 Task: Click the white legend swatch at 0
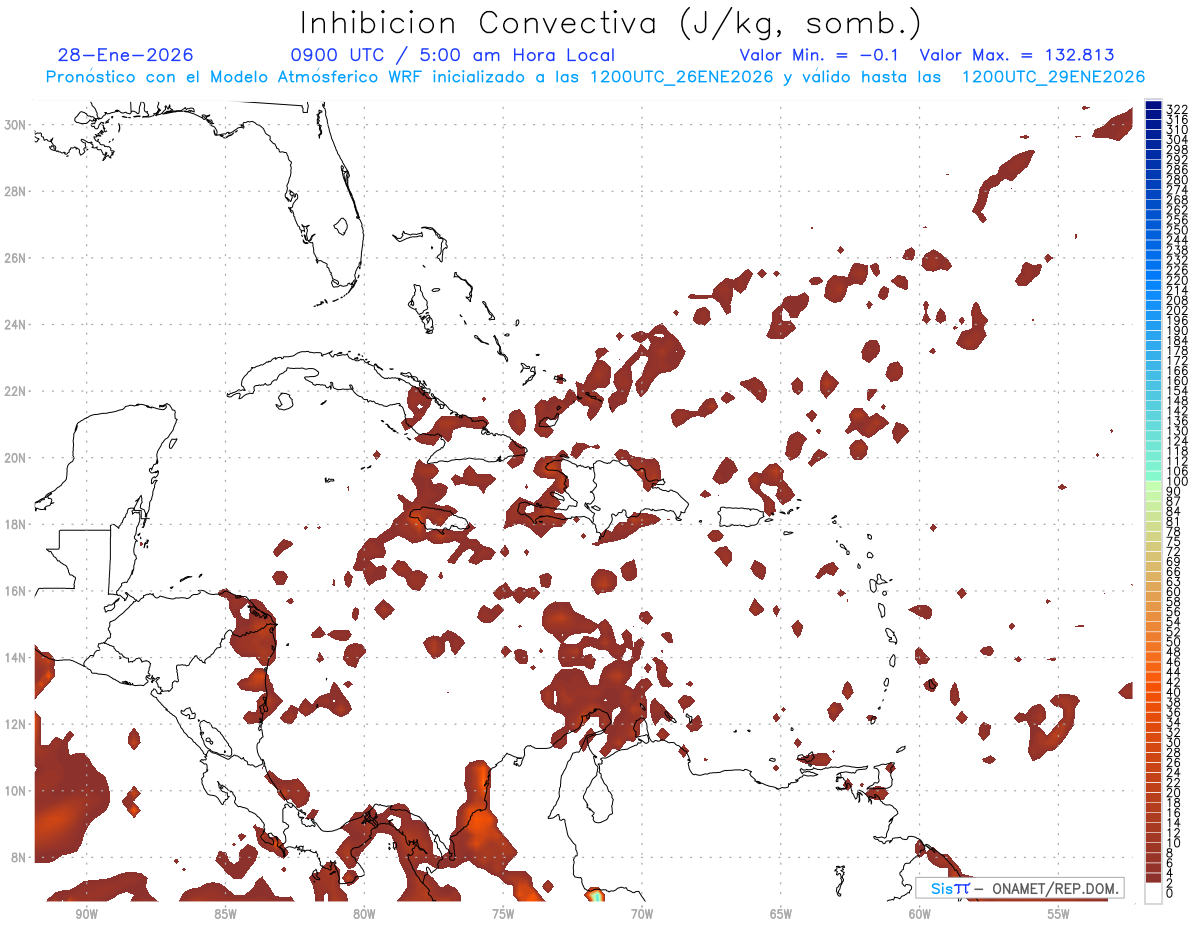pyautogui.click(x=1153, y=892)
